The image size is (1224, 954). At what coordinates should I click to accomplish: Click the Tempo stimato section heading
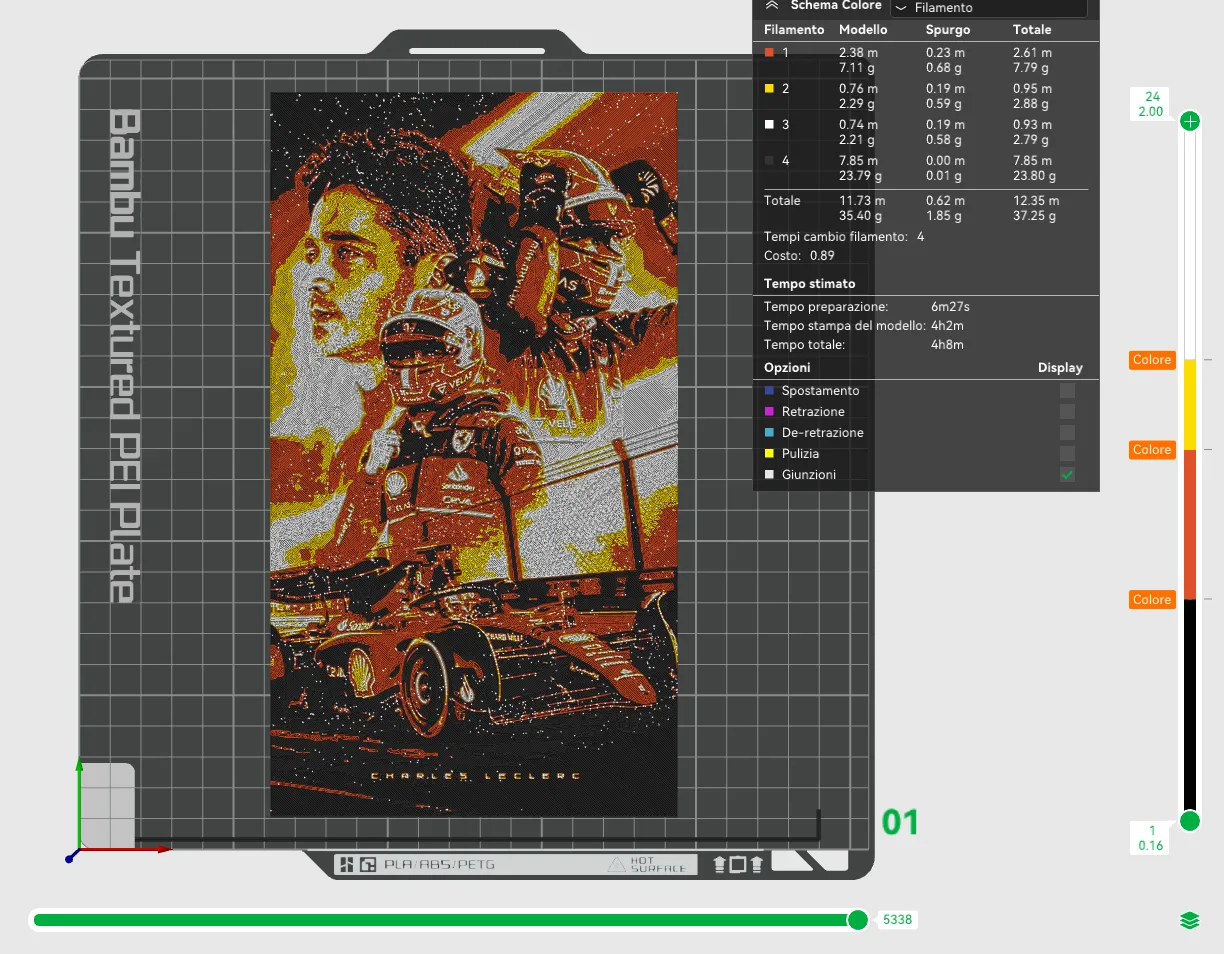[810, 284]
